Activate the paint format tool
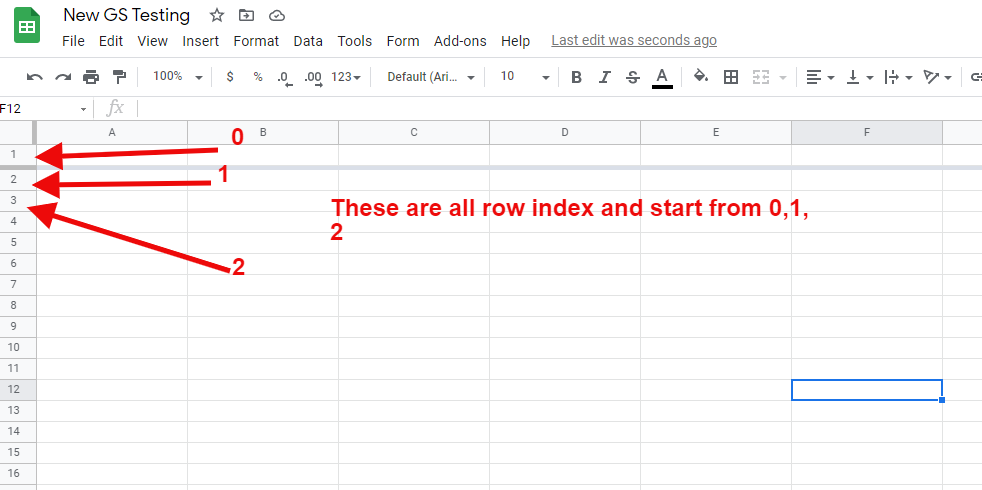 [119, 77]
